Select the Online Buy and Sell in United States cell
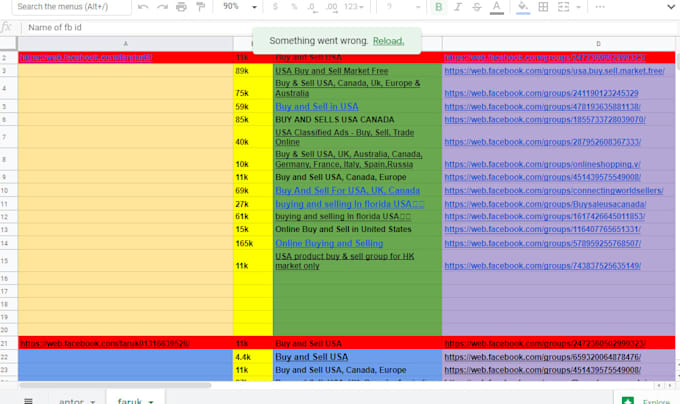This screenshot has width=680, height=404. (x=357, y=229)
